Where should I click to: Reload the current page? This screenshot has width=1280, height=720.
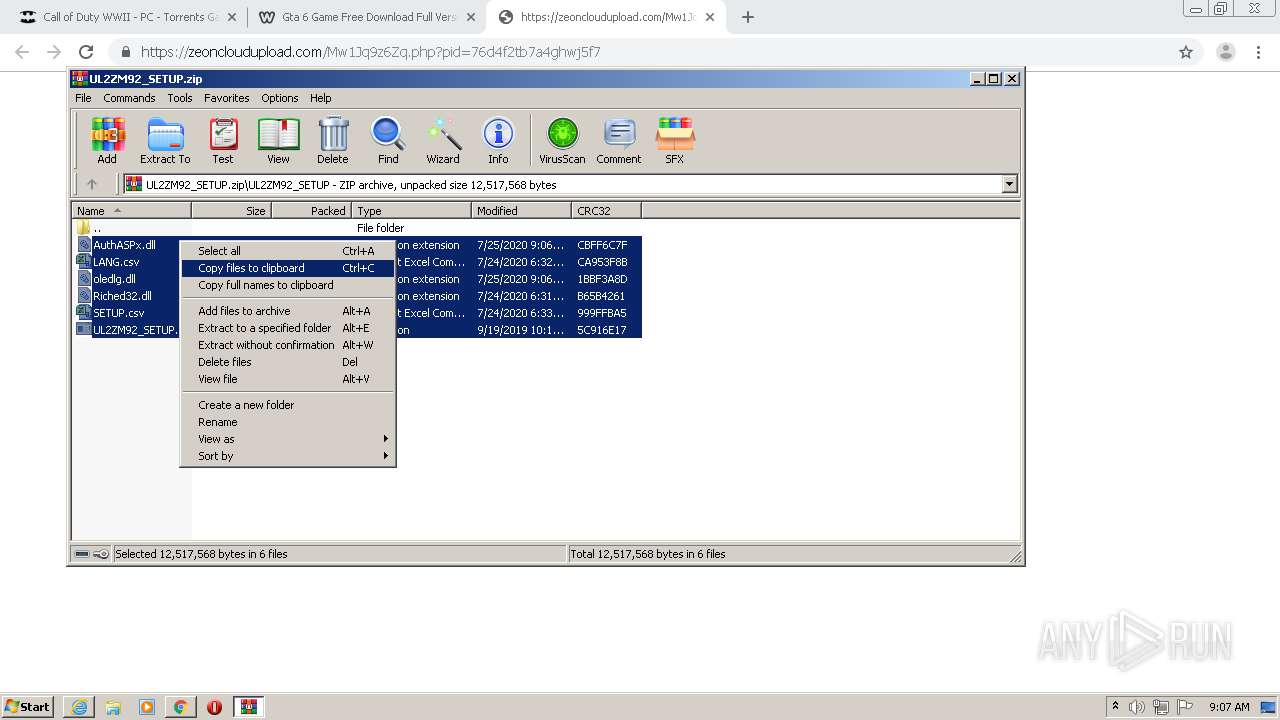coord(86,52)
